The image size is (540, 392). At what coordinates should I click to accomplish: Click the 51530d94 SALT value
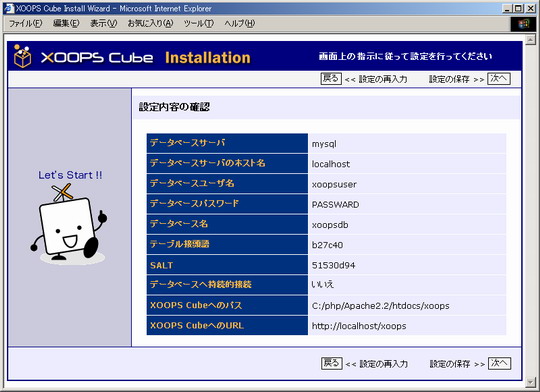333,265
